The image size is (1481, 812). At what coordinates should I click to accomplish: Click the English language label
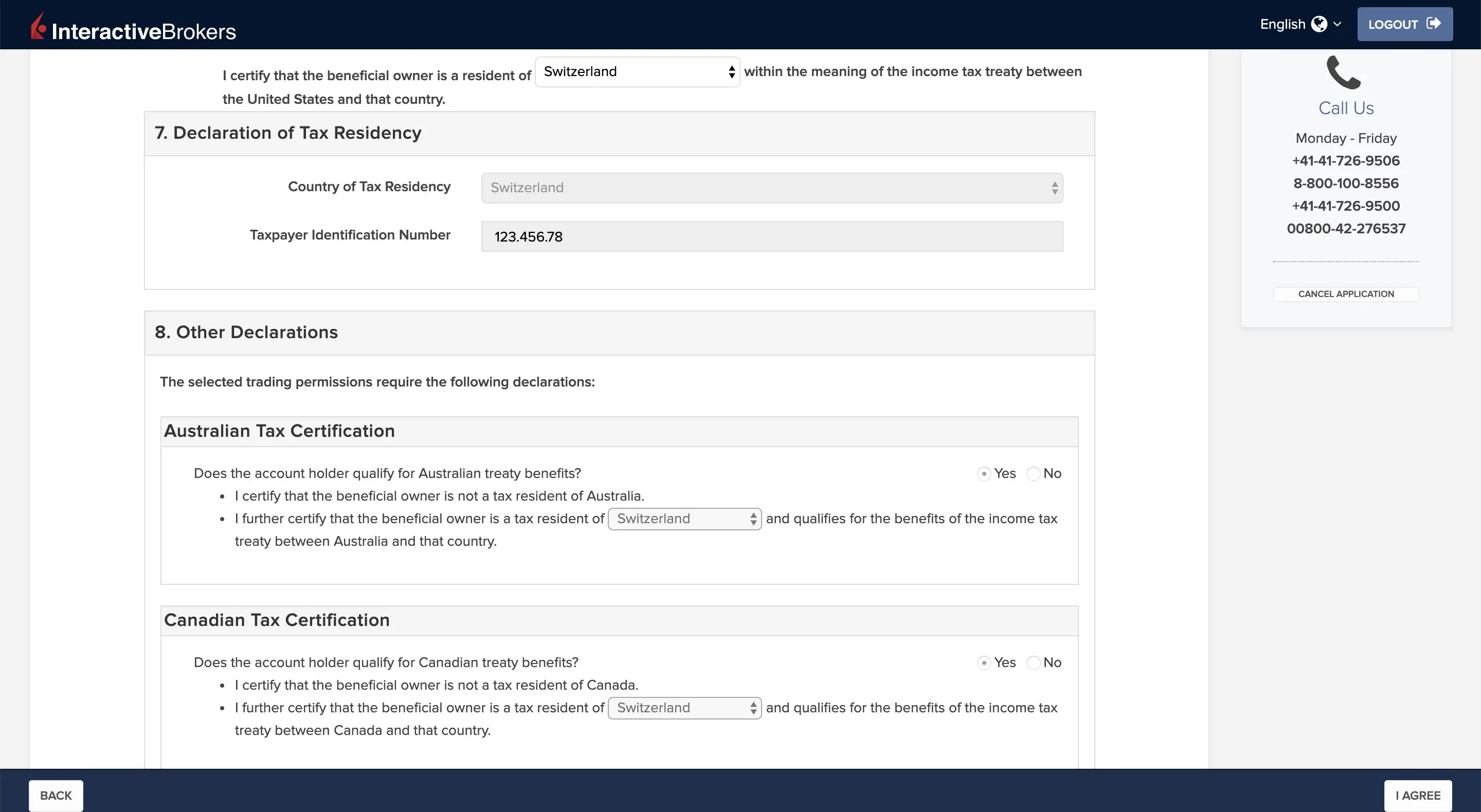coord(1283,24)
